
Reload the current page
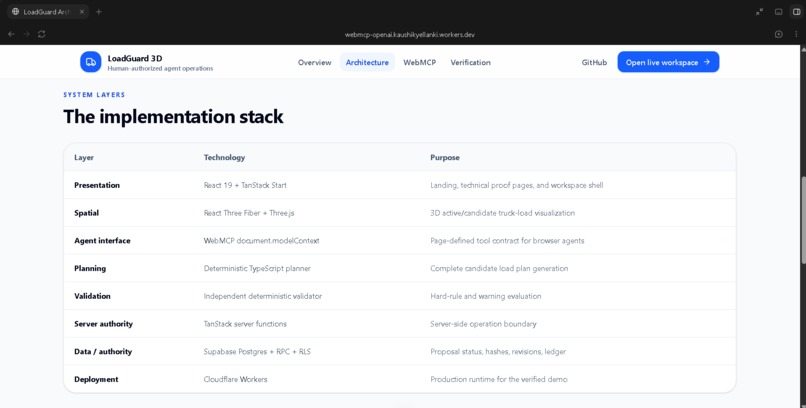pyautogui.click(x=42, y=34)
